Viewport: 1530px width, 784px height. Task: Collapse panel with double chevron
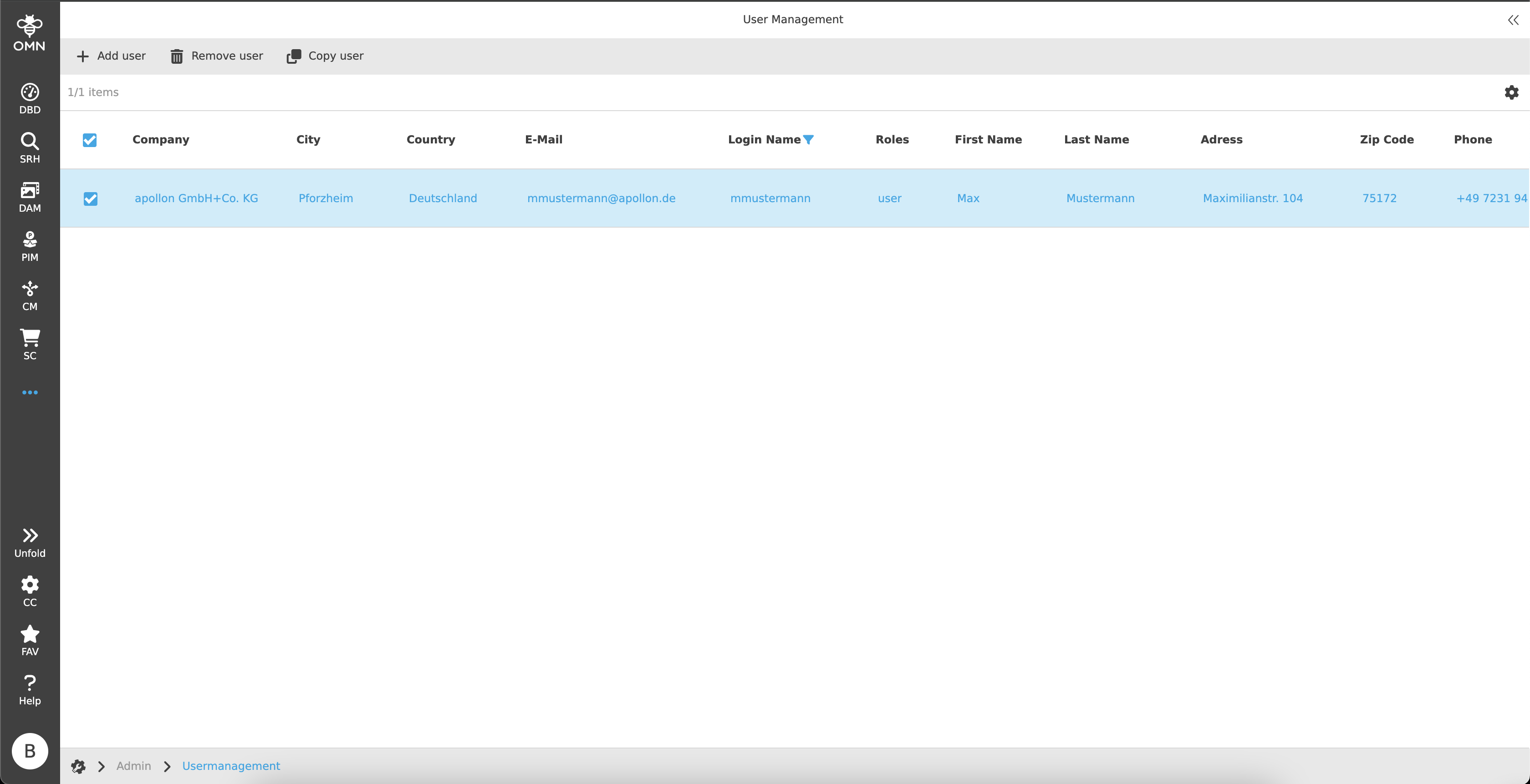click(1513, 20)
